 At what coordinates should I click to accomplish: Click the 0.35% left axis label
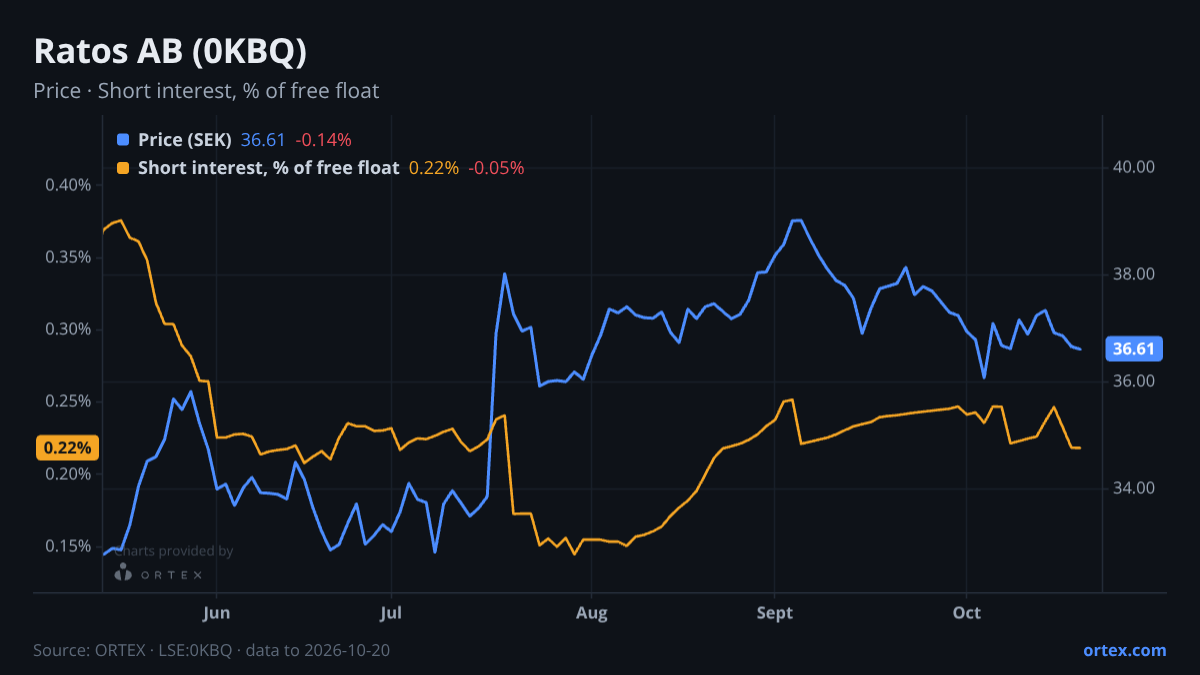(x=69, y=257)
